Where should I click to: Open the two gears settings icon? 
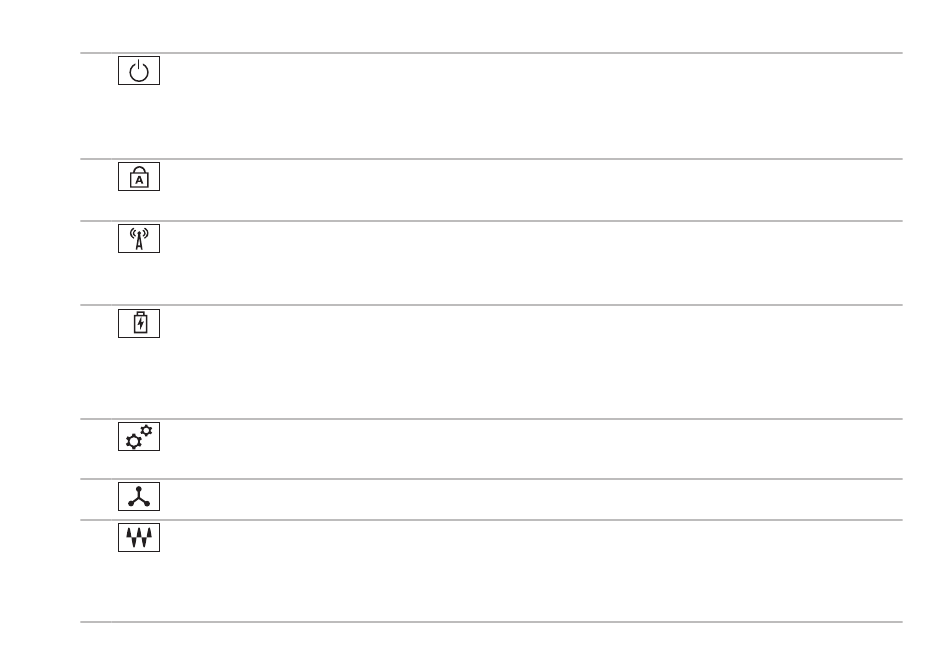click(x=139, y=436)
